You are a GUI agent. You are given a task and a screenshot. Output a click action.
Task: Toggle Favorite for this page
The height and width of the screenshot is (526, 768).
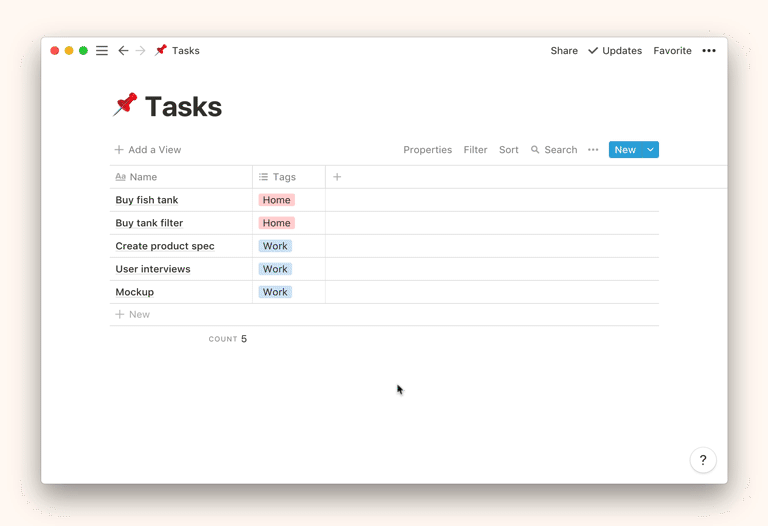(672, 51)
